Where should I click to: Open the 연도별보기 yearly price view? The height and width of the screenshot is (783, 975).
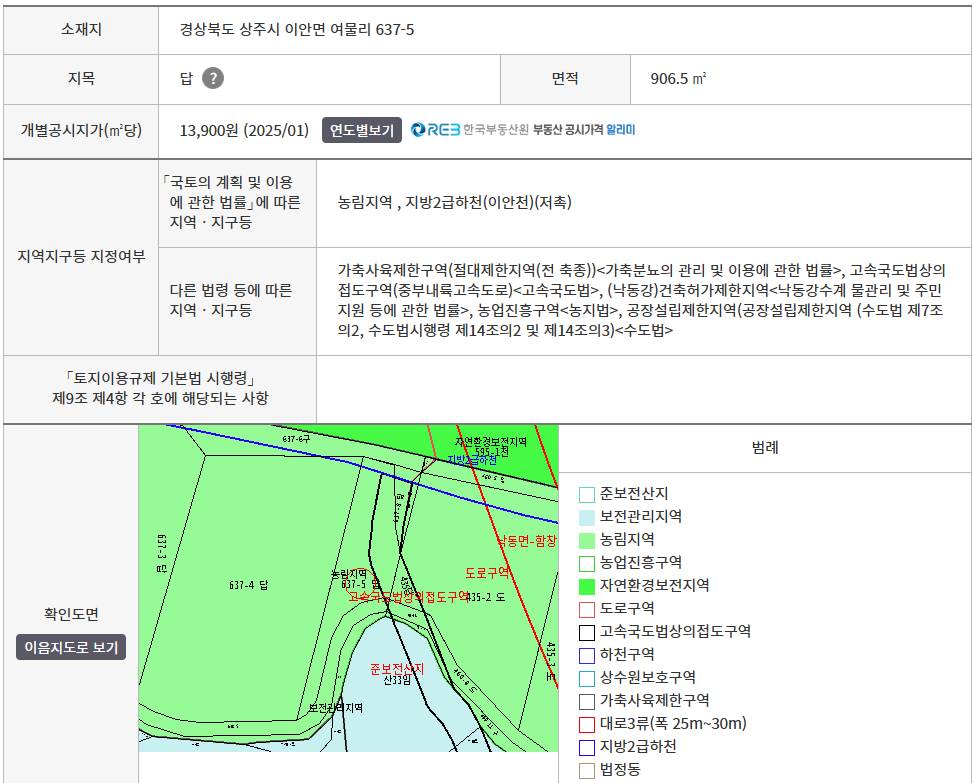[362, 130]
